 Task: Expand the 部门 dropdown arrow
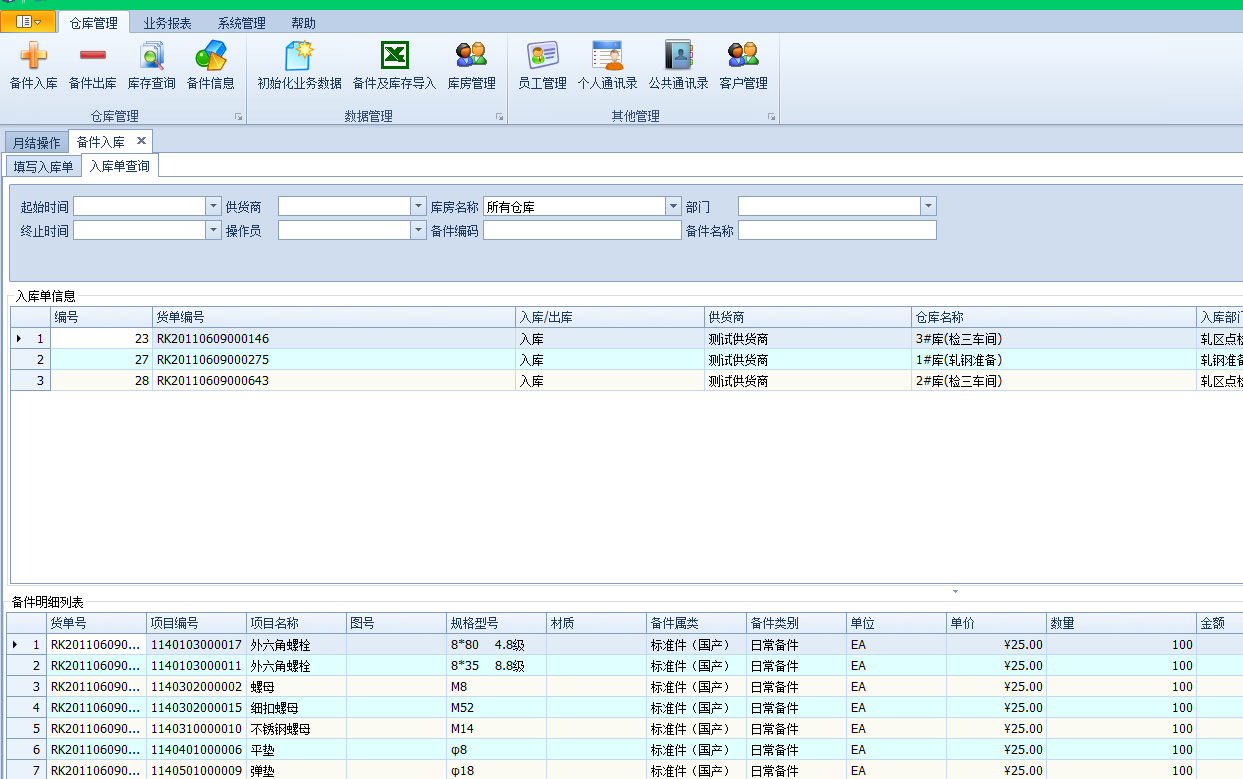click(928, 206)
